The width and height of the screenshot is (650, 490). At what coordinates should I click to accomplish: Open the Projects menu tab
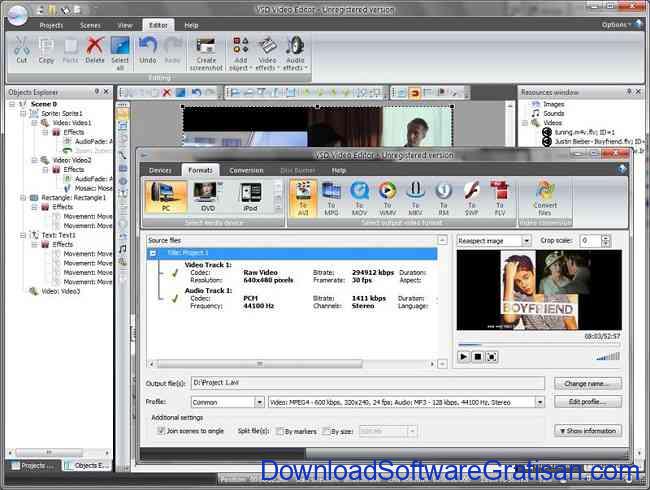(x=51, y=25)
